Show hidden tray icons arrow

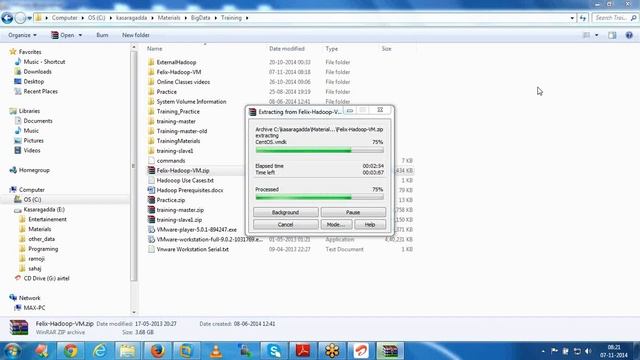point(543,351)
